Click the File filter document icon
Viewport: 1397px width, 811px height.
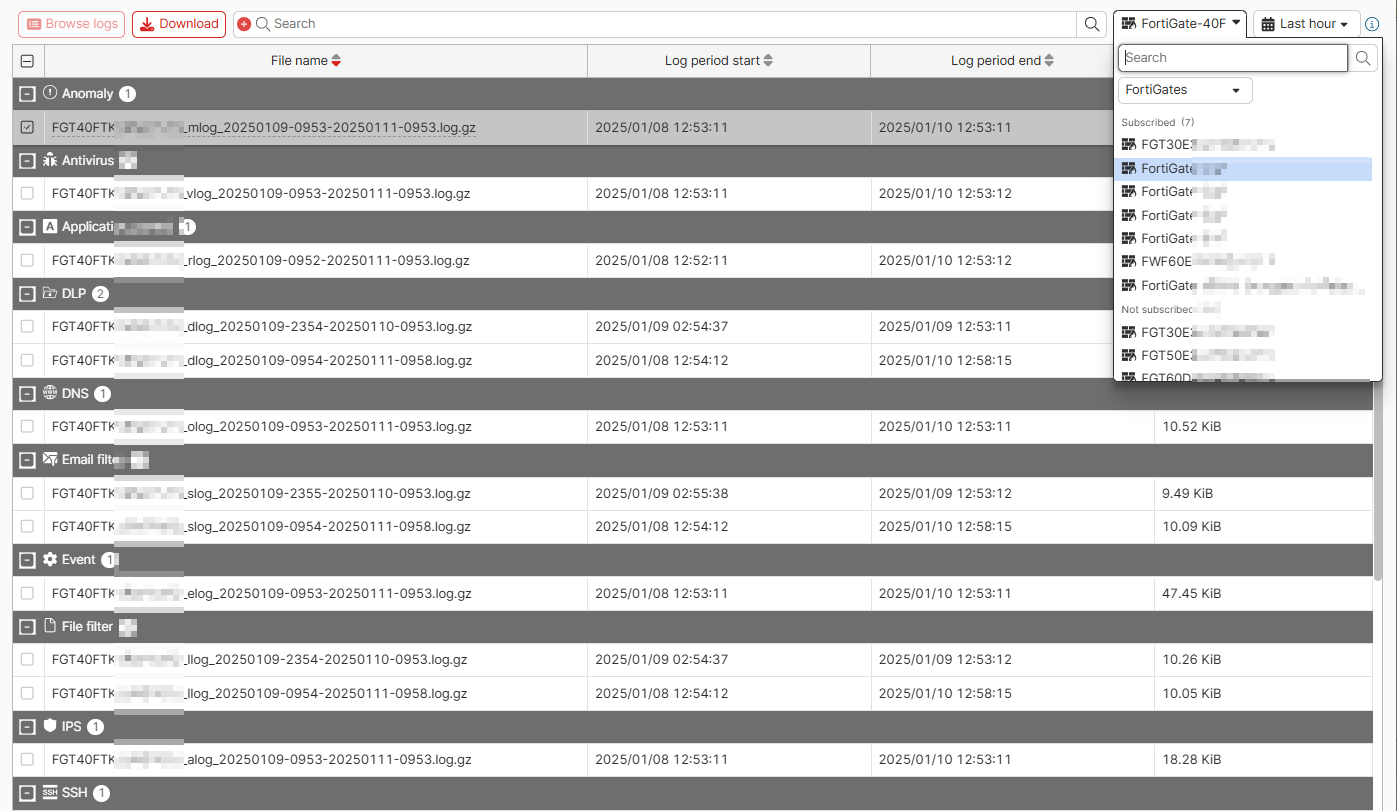click(x=50, y=626)
